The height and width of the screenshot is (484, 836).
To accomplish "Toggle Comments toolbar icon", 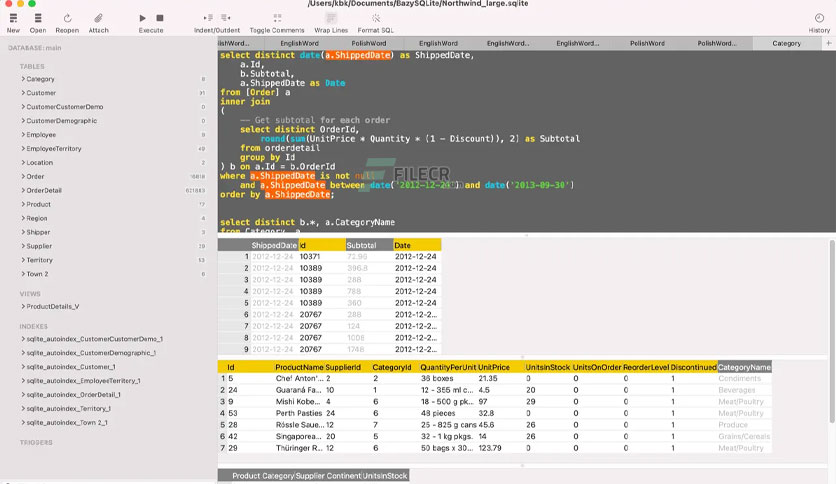I will click(277, 18).
